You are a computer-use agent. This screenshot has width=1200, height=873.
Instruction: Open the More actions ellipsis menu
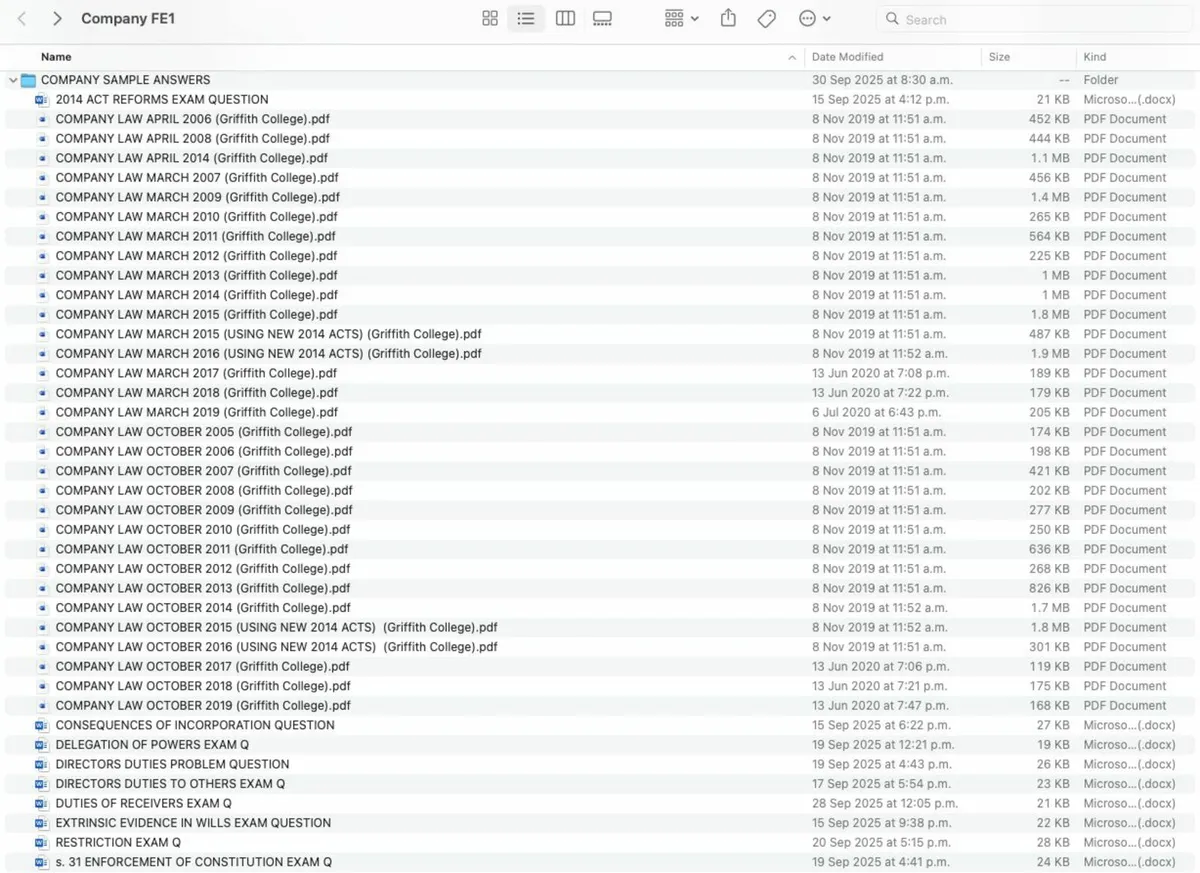coord(814,19)
